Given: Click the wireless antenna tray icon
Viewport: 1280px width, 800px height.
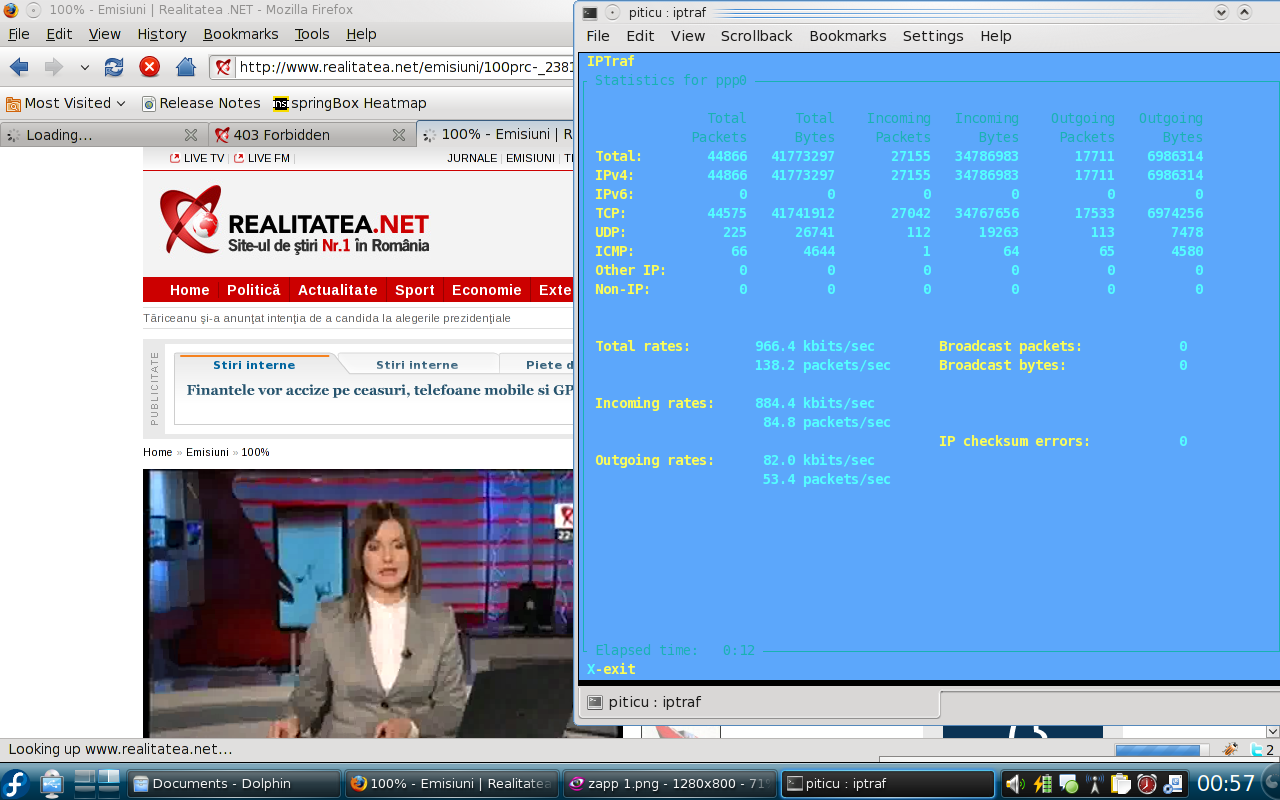Looking at the screenshot, I should click(x=1095, y=784).
